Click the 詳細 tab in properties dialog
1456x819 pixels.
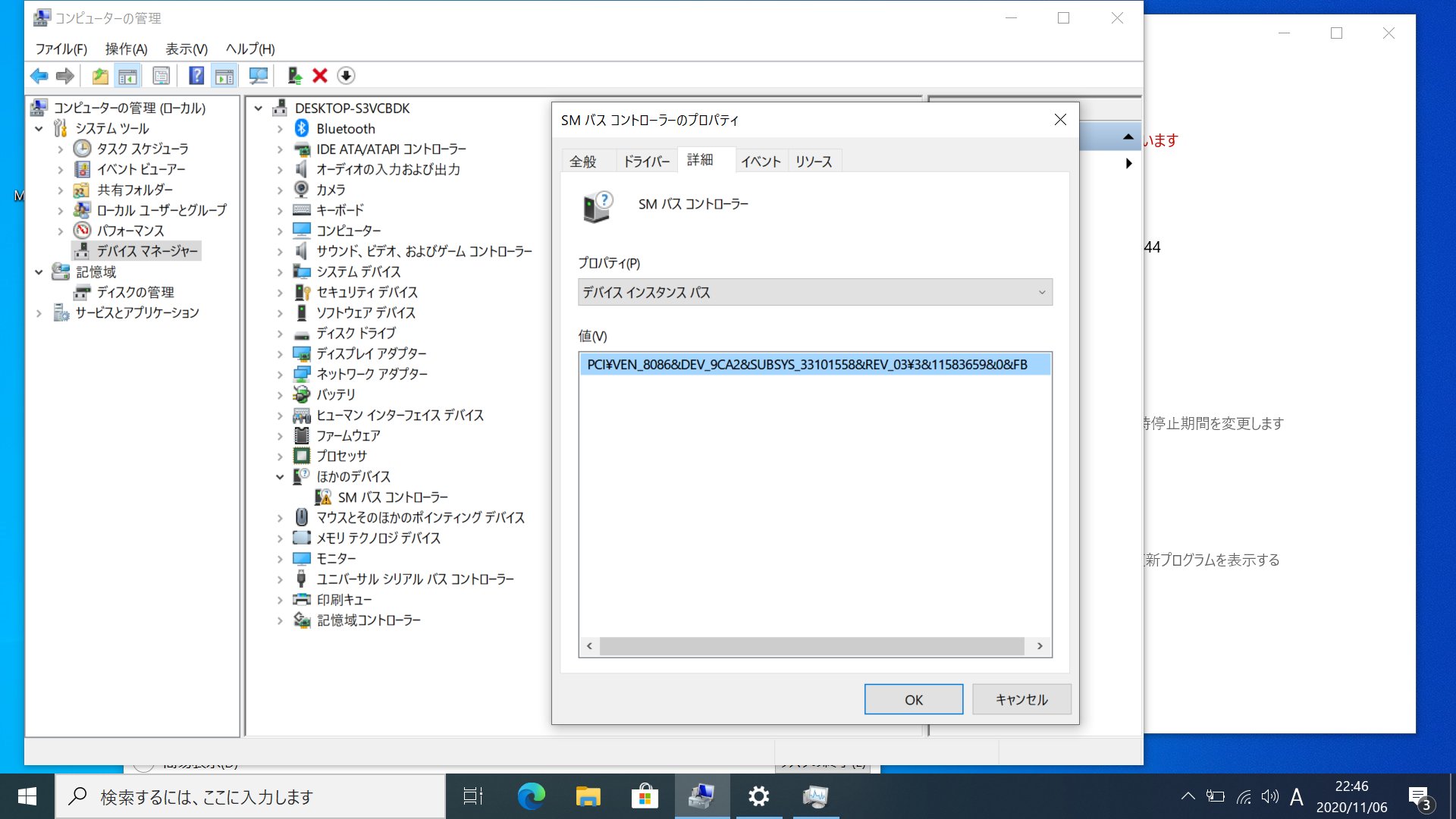click(x=700, y=161)
